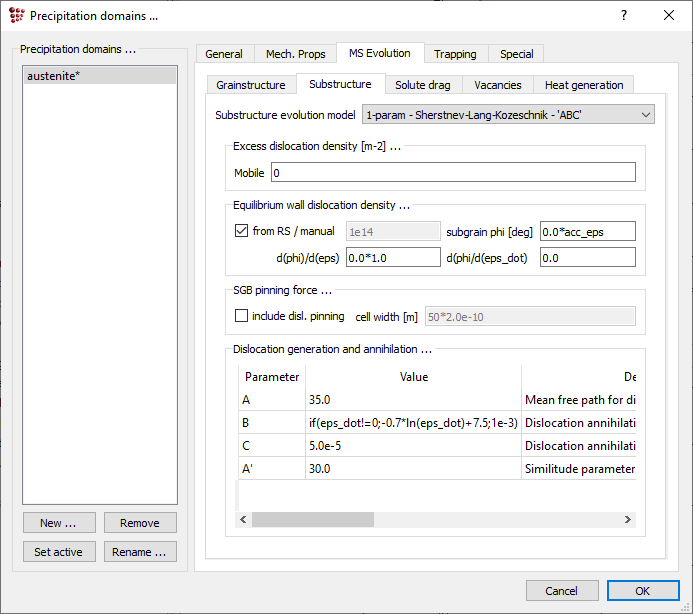Select the Trapping tab

point(456,54)
